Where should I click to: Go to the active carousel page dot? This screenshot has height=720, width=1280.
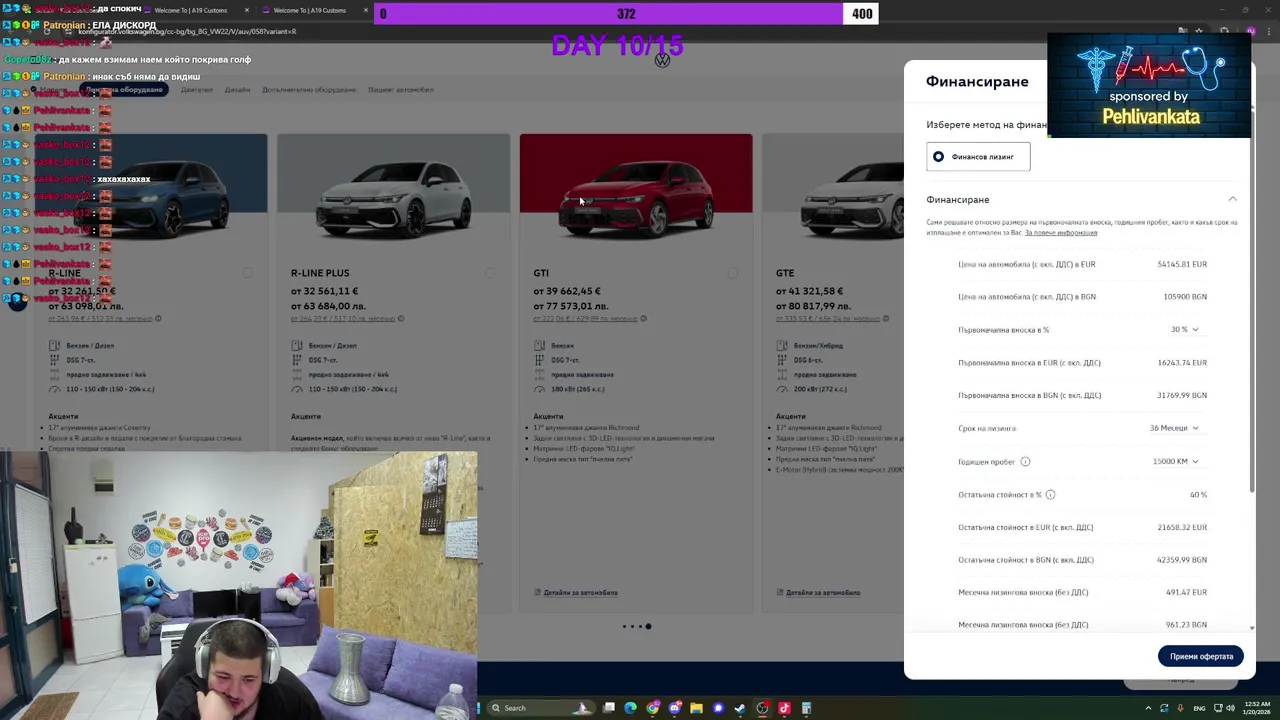click(x=648, y=627)
